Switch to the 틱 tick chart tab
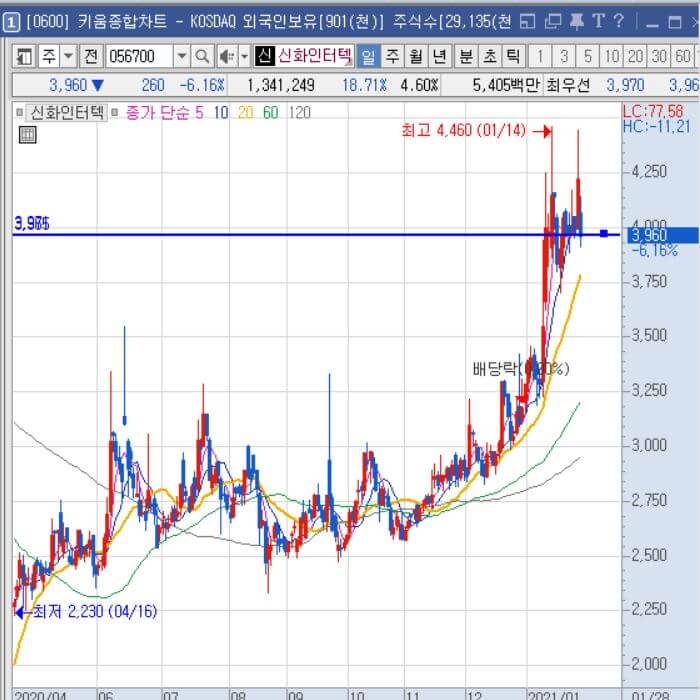This screenshot has height=700, width=700. coord(513,56)
